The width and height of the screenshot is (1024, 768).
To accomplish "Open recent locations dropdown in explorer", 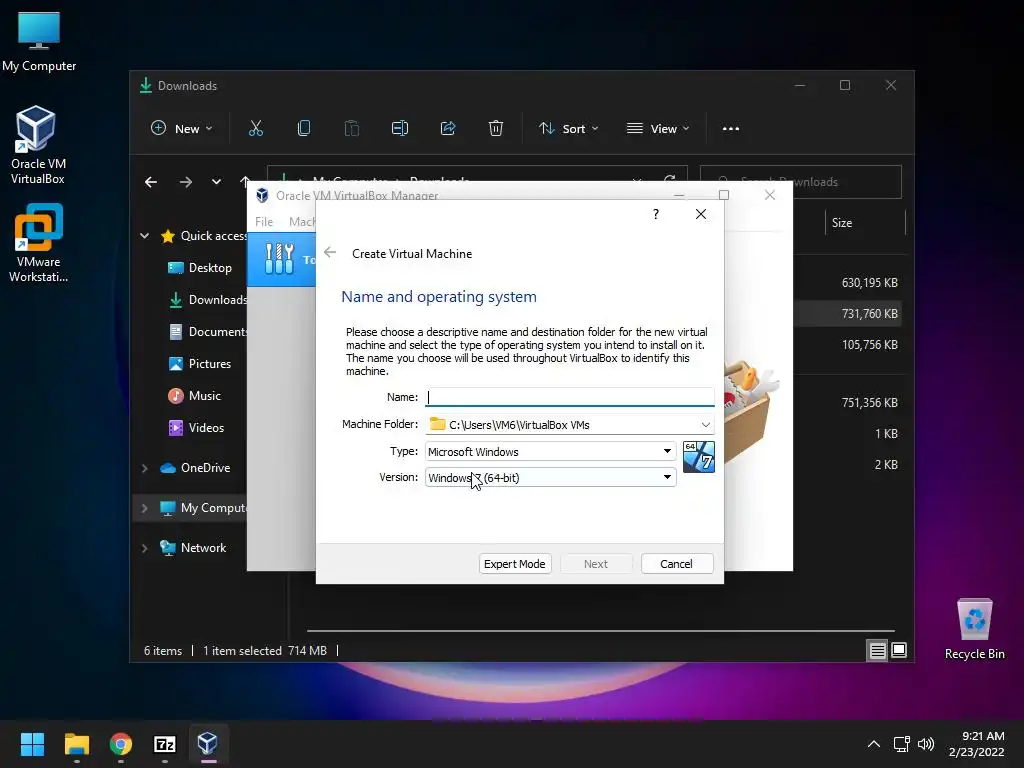I will (x=216, y=182).
